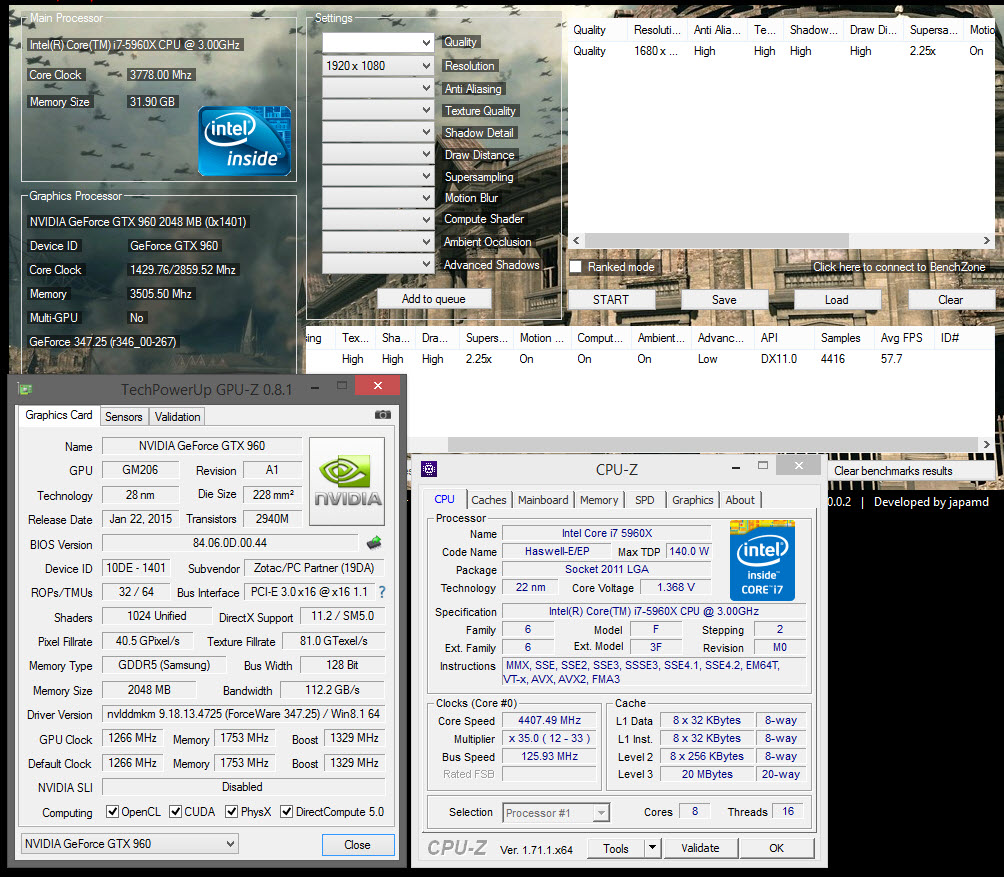1004x877 pixels.
Task: Click the 57.7 Avg FPS result value
Action: 891,359
